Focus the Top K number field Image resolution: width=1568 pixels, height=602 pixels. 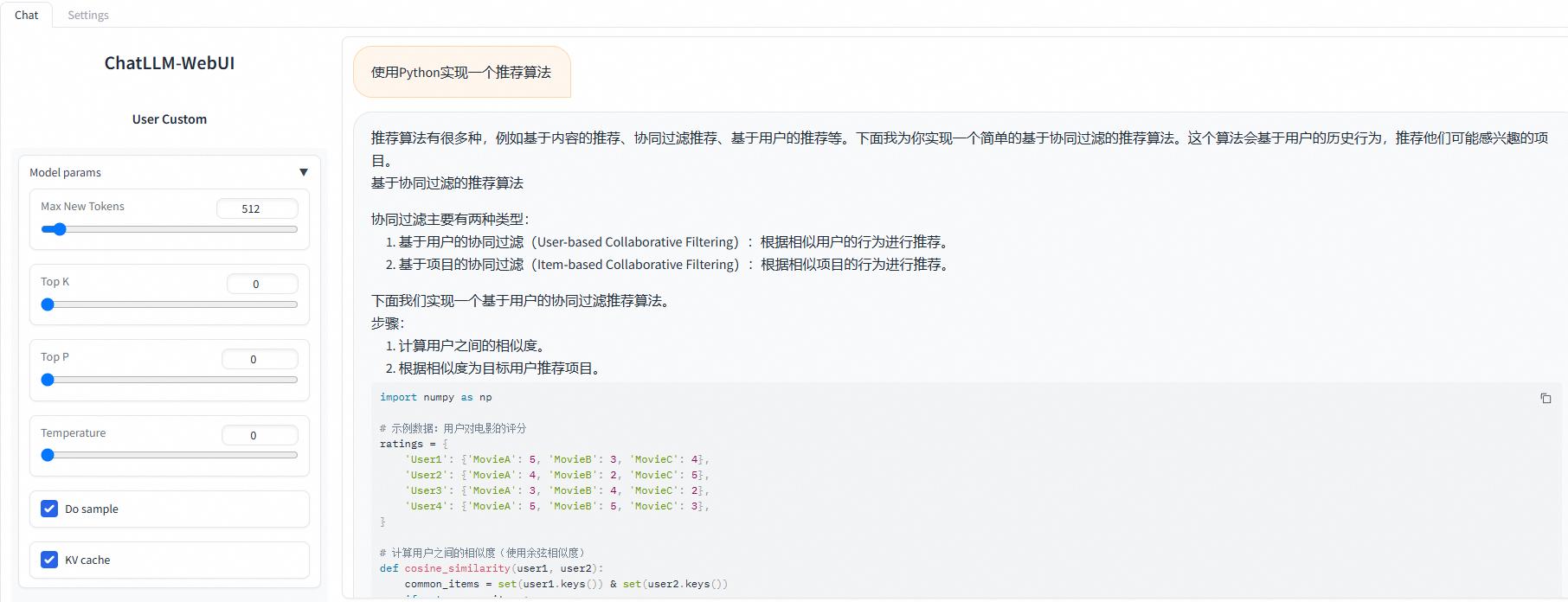click(x=262, y=284)
